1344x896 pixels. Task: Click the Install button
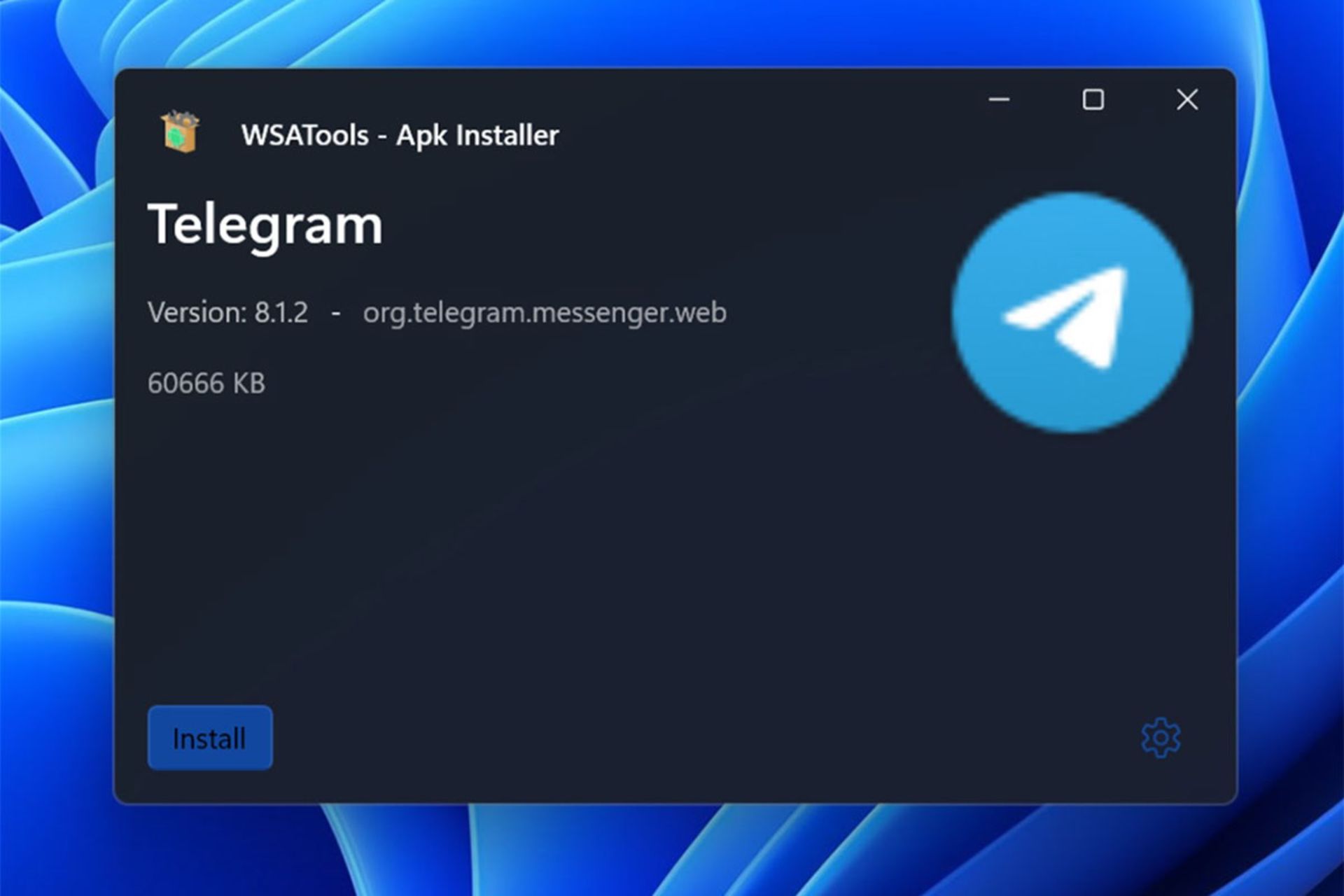(210, 738)
